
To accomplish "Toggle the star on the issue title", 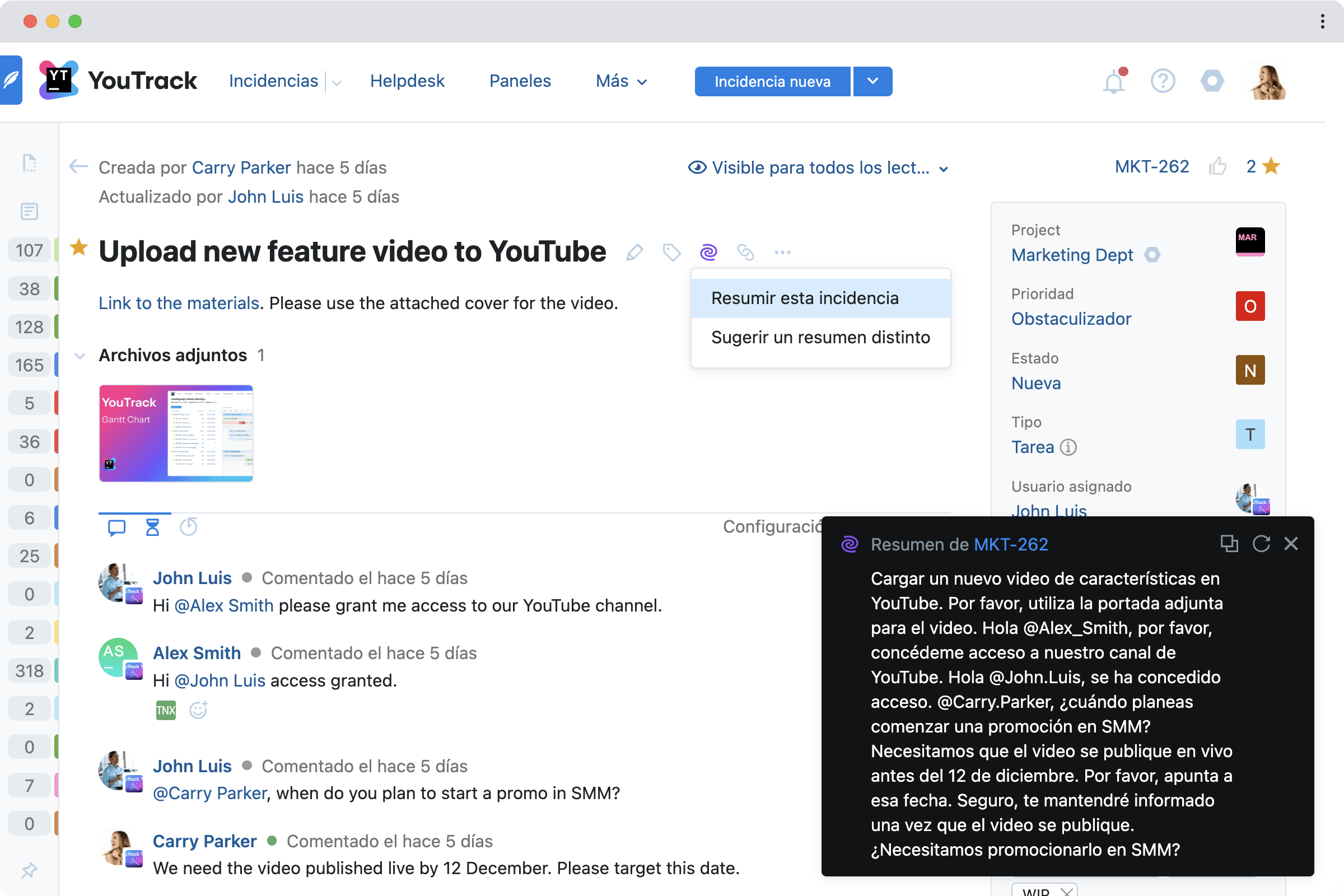I will pyautogui.click(x=79, y=248).
